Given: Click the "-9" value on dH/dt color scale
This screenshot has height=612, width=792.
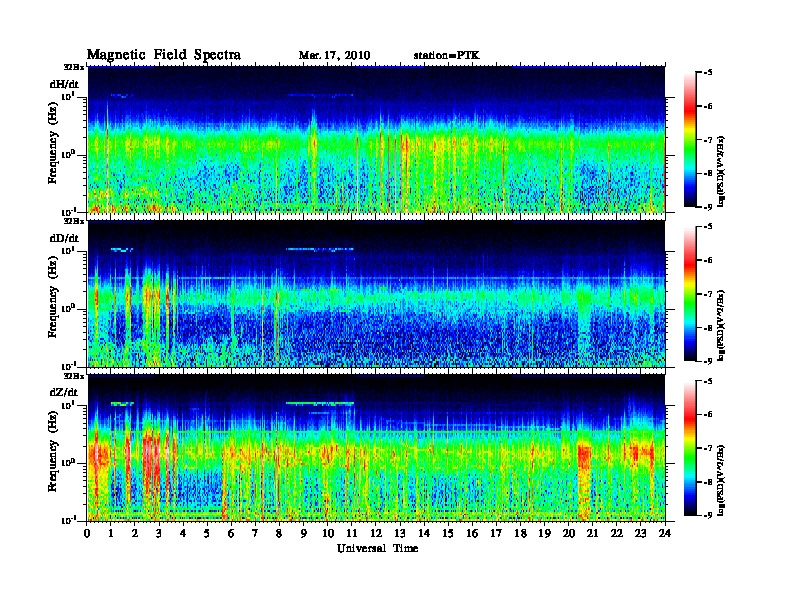Looking at the screenshot, I should (x=708, y=207).
